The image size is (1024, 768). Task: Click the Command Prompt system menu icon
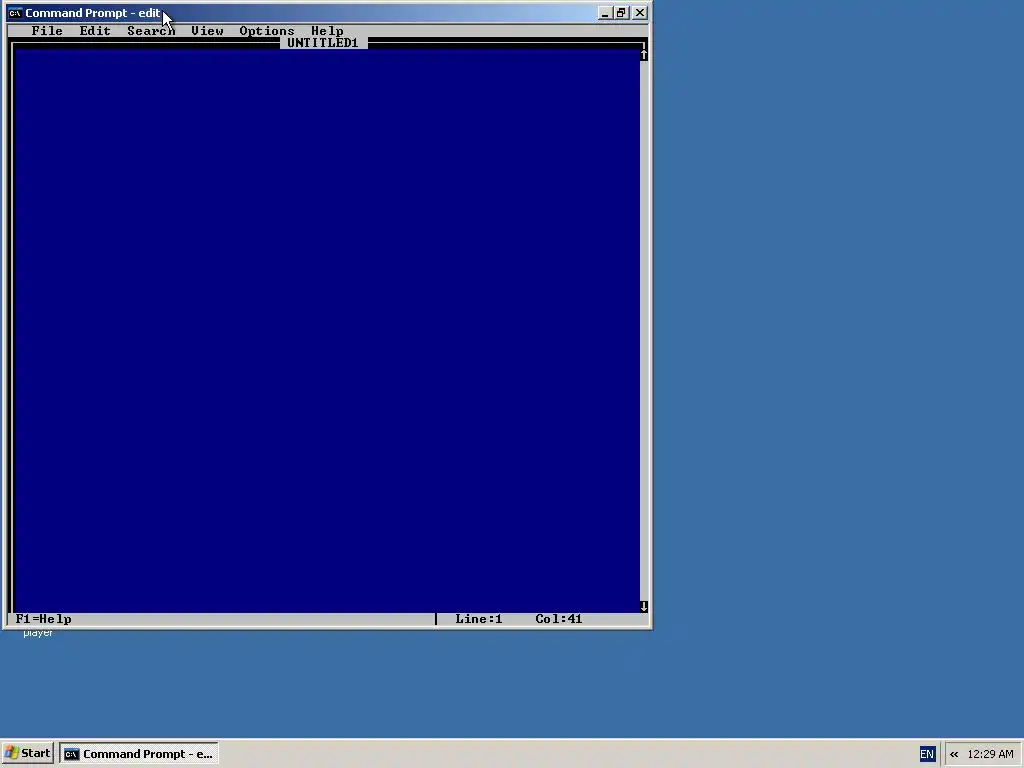click(x=14, y=13)
